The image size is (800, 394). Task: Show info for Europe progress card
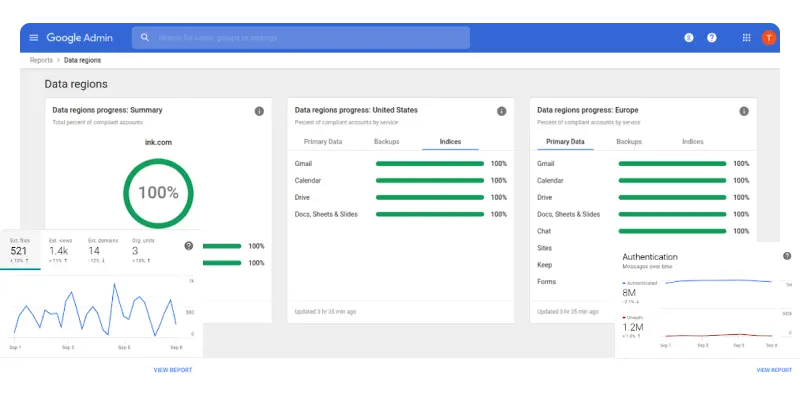pos(744,111)
